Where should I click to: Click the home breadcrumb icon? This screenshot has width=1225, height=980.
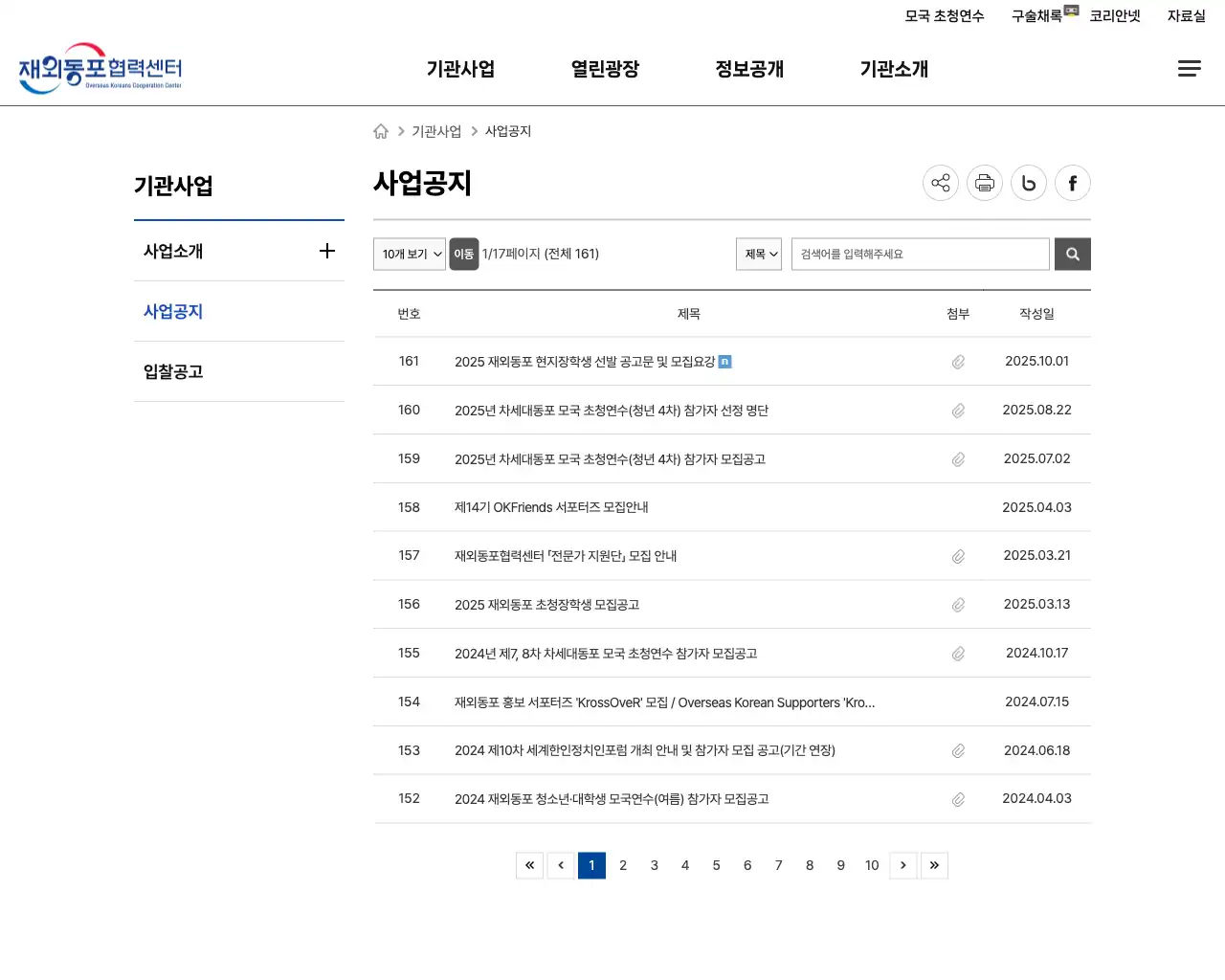(381, 131)
